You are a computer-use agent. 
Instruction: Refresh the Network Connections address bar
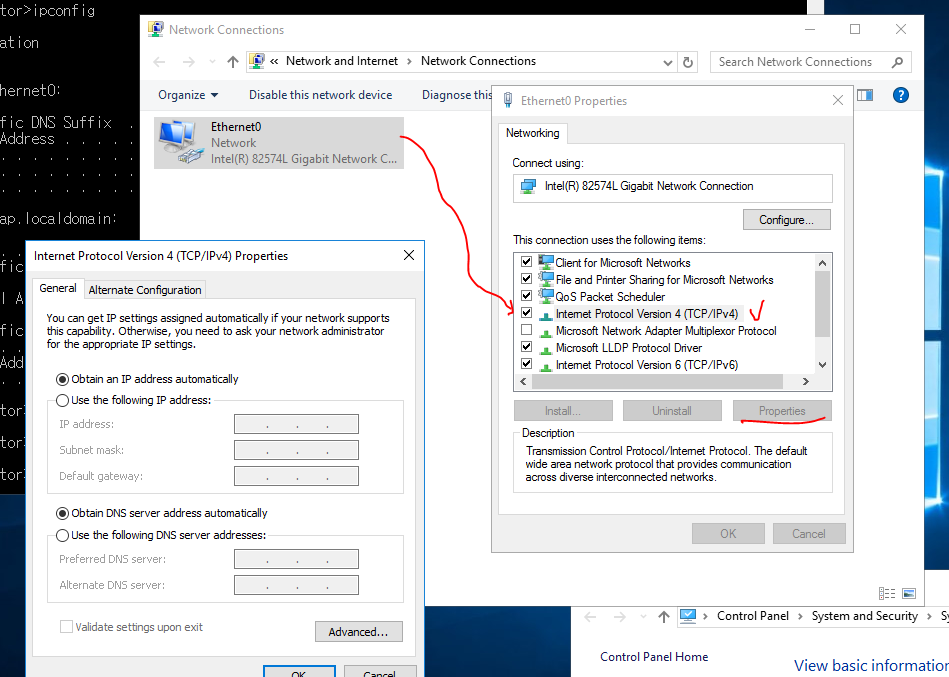pyautogui.click(x=688, y=62)
